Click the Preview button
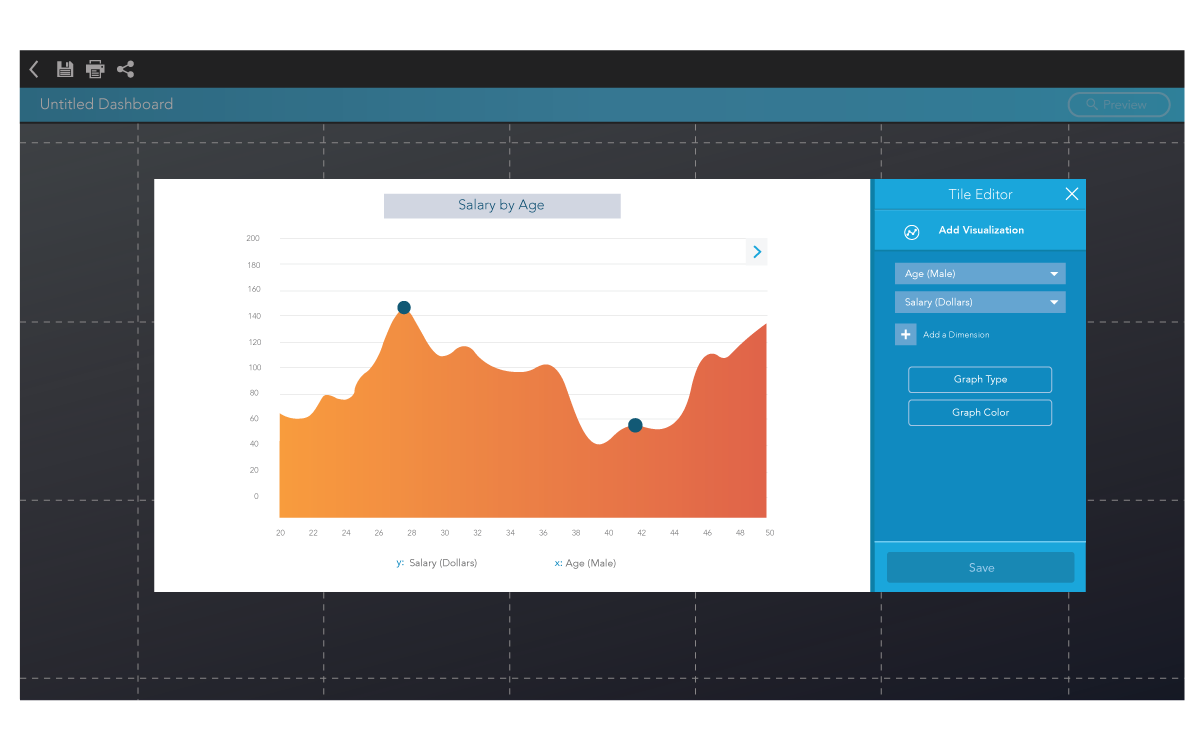The height and width of the screenshot is (750, 1200). [1119, 104]
